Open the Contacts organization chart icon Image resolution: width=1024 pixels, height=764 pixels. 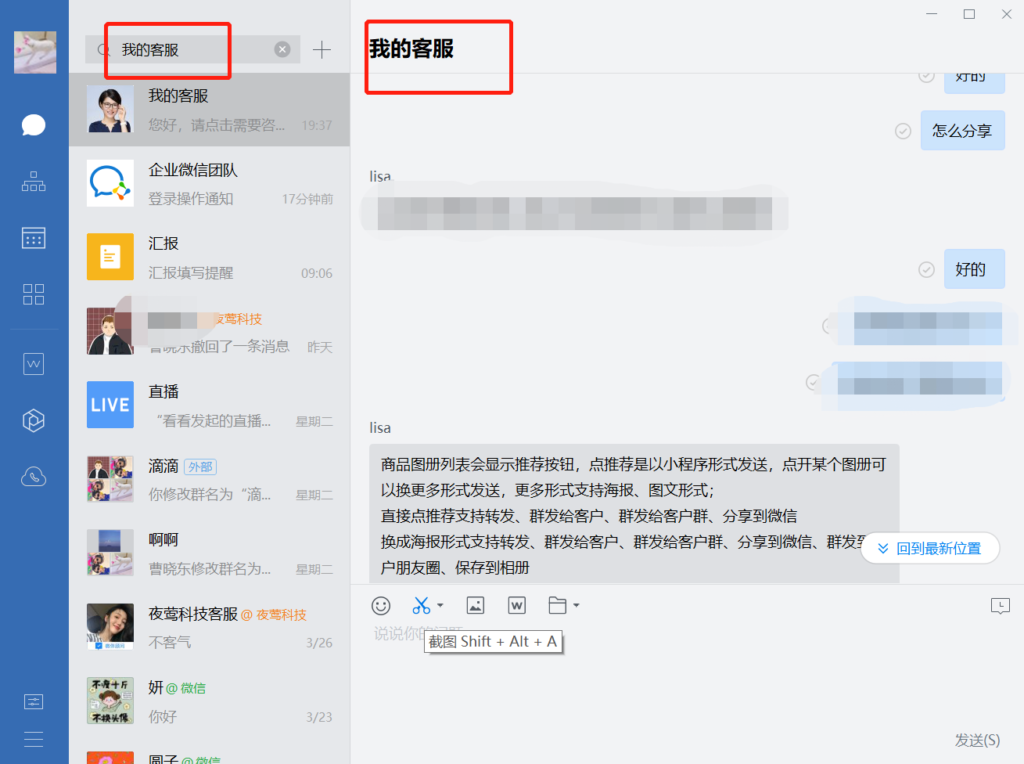click(x=33, y=181)
